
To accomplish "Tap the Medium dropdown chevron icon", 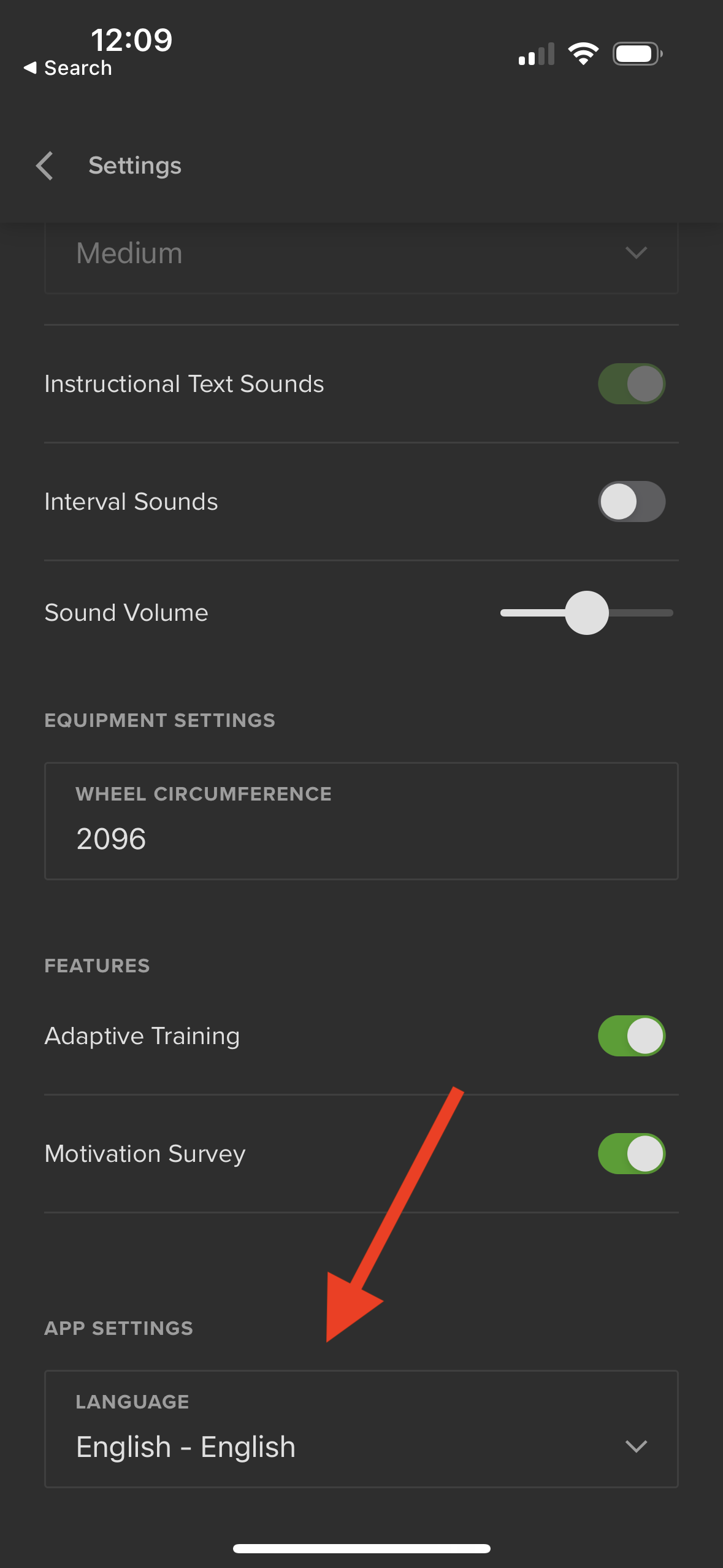I will pos(636,253).
